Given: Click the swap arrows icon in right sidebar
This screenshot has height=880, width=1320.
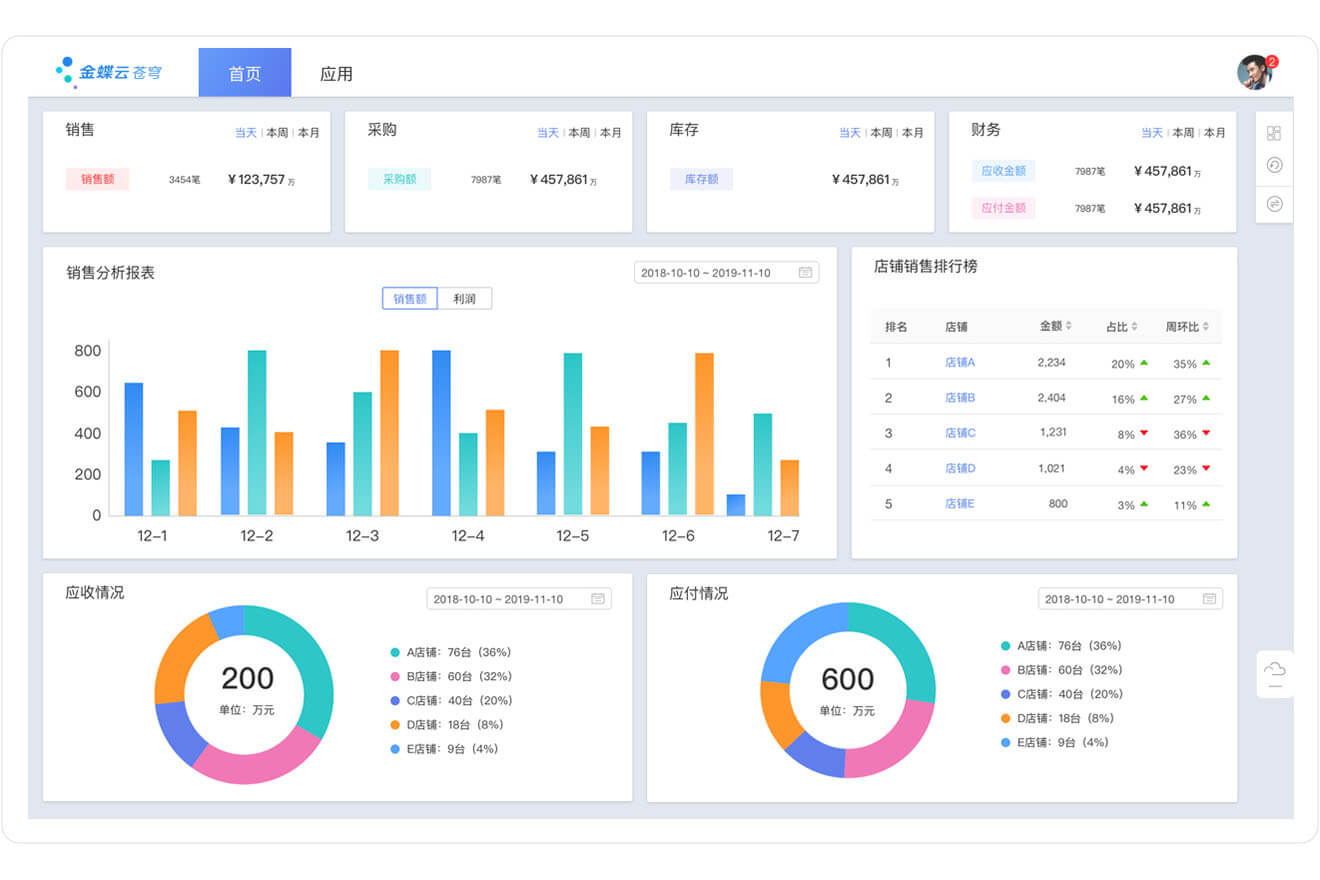Looking at the screenshot, I should [1273, 204].
